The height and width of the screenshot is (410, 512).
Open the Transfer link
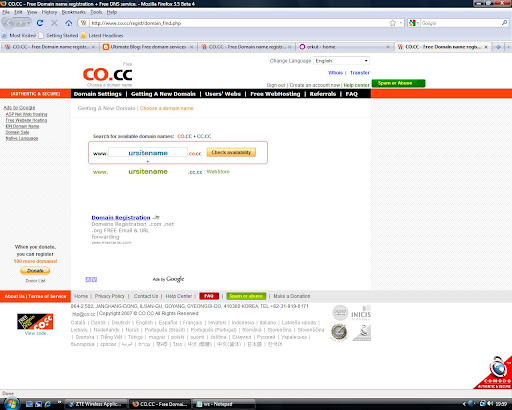coord(360,73)
